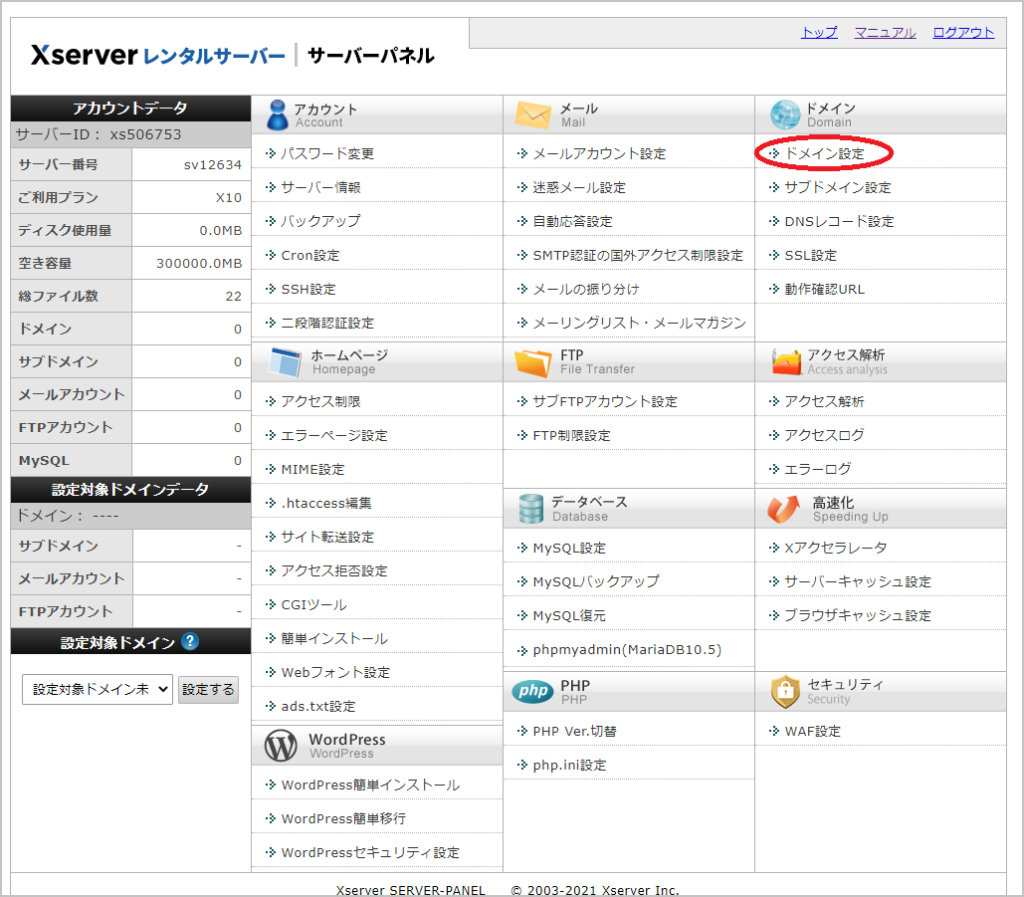1024x897 pixels.
Task: Click the Account section person icon
Action: tap(278, 115)
